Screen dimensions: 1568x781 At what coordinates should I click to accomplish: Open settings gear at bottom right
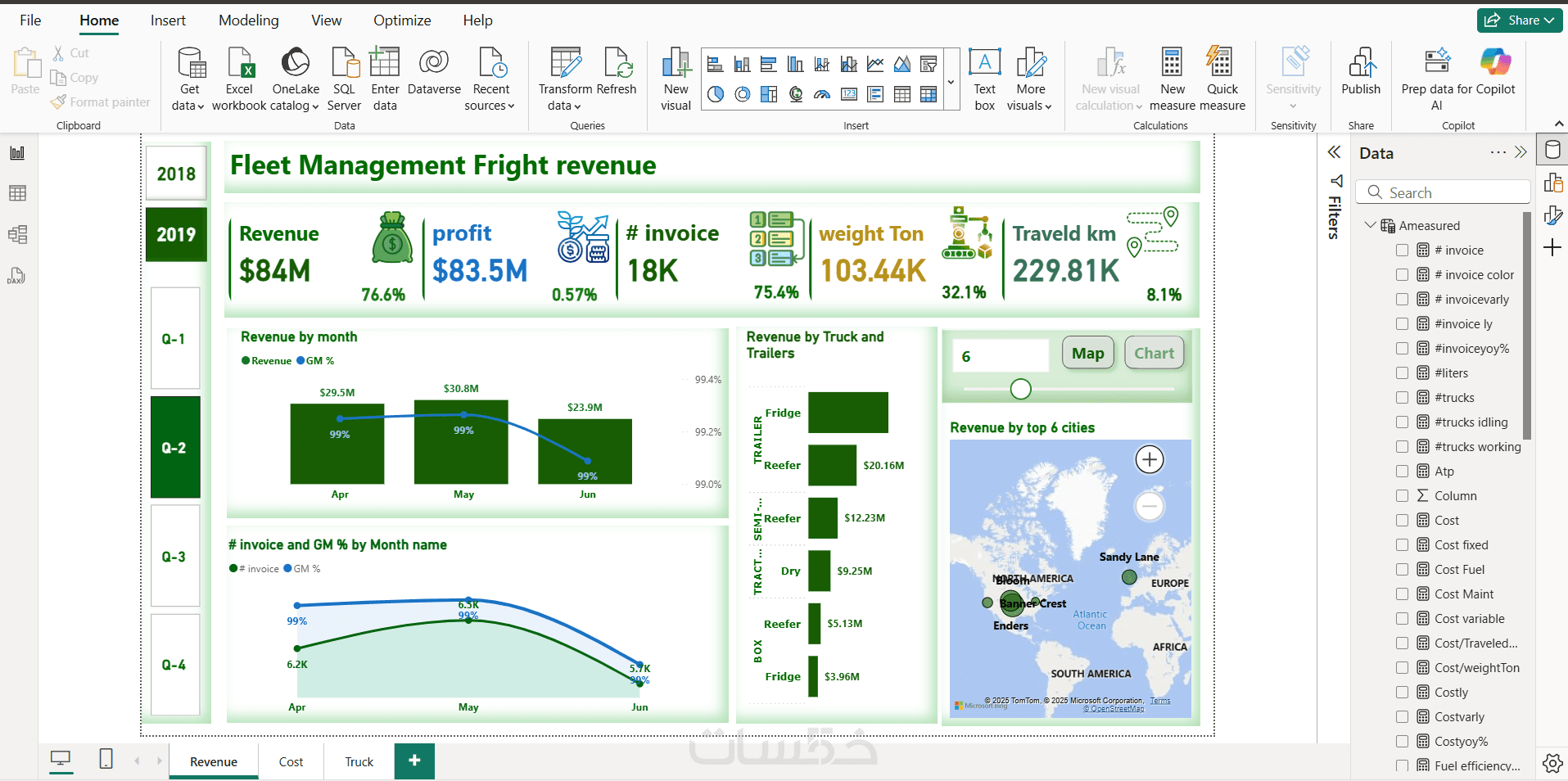pyautogui.click(x=1552, y=763)
